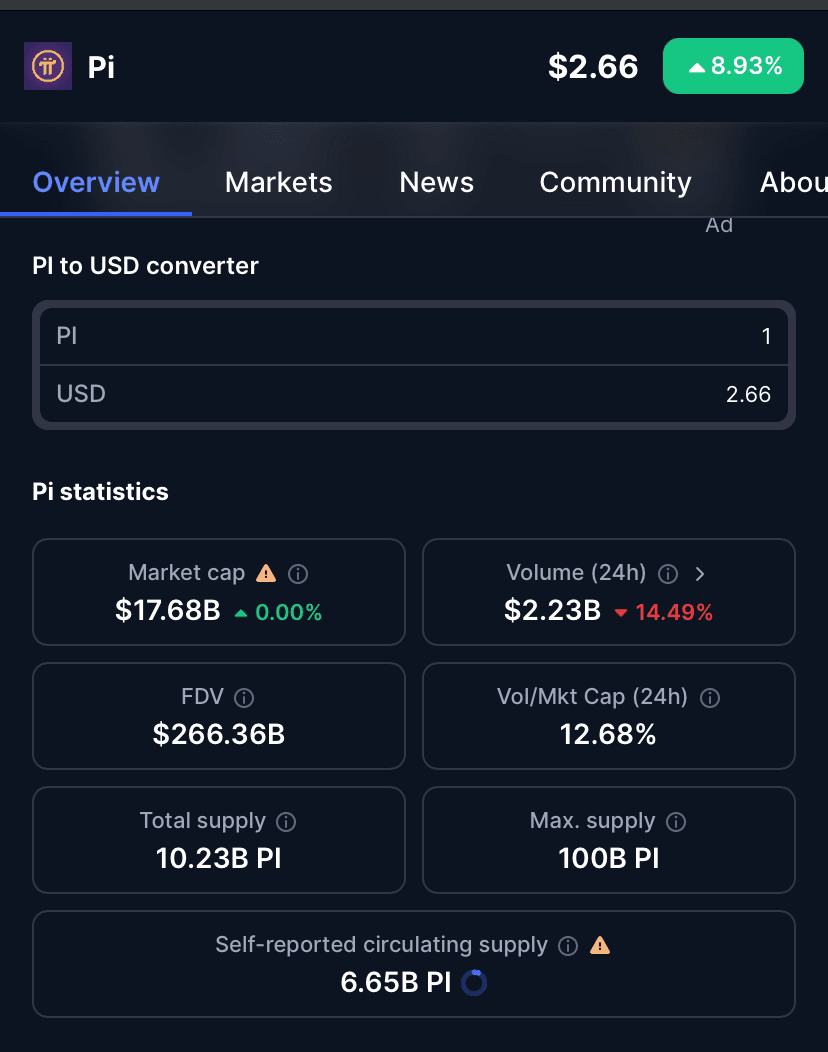Open the News tab

[x=437, y=182]
